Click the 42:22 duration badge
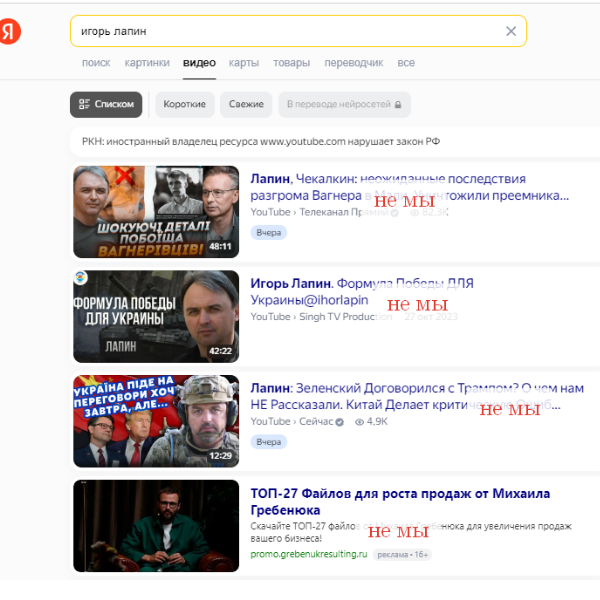The height and width of the screenshot is (600, 600). pyautogui.click(x=220, y=351)
